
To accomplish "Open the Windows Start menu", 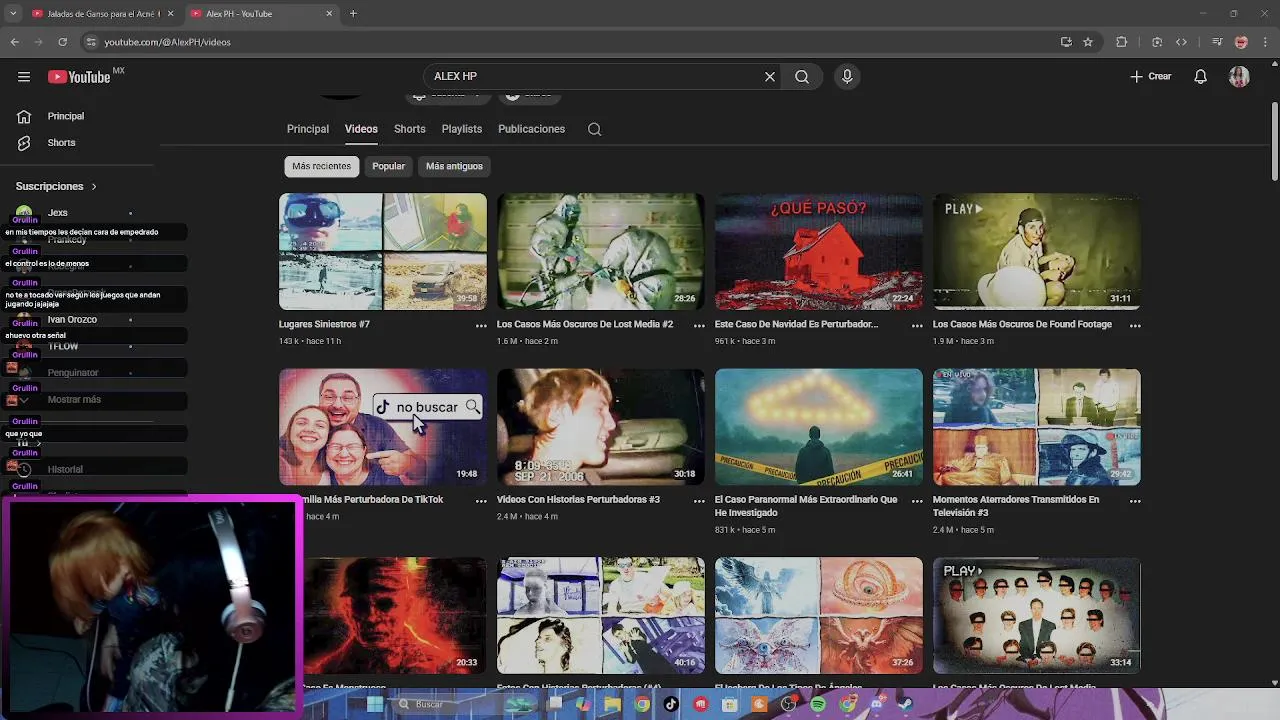I will click(x=374, y=704).
